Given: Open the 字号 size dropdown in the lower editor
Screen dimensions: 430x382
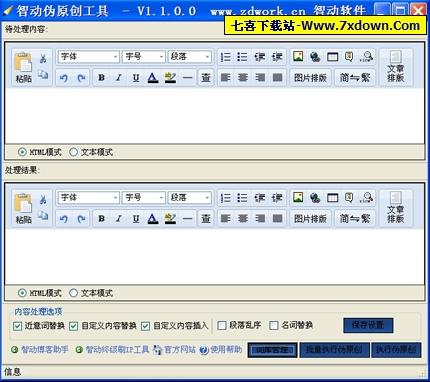Looking at the screenshot, I should click(143, 198).
